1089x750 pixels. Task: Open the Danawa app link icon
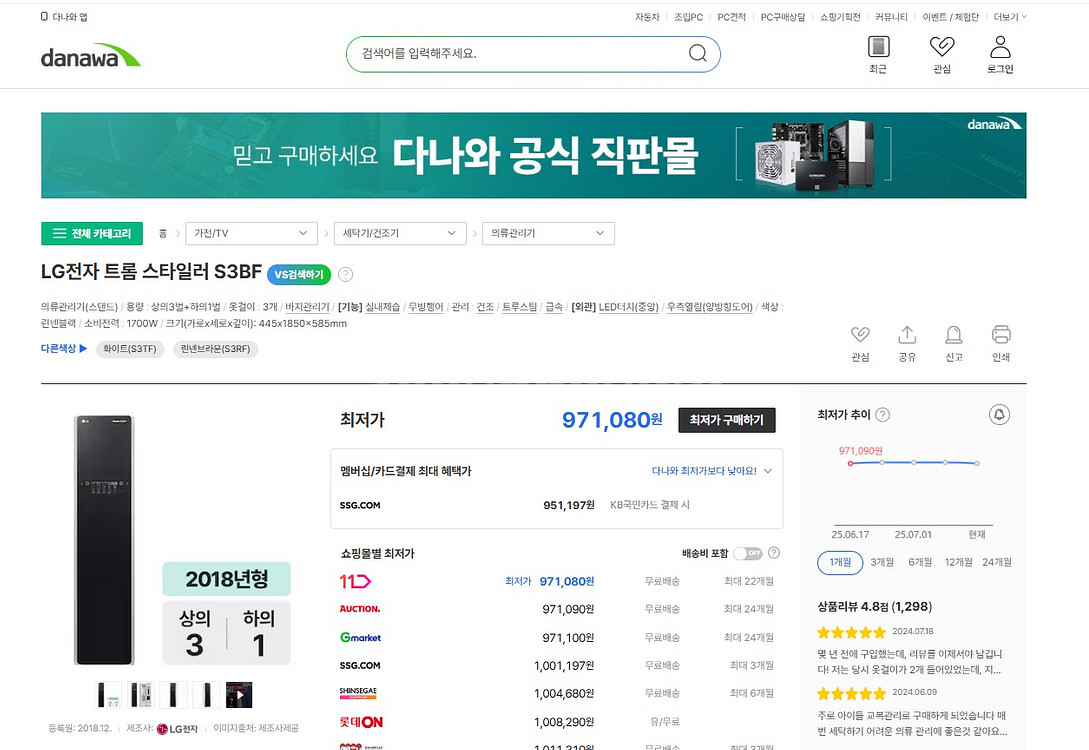tap(44, 17)
